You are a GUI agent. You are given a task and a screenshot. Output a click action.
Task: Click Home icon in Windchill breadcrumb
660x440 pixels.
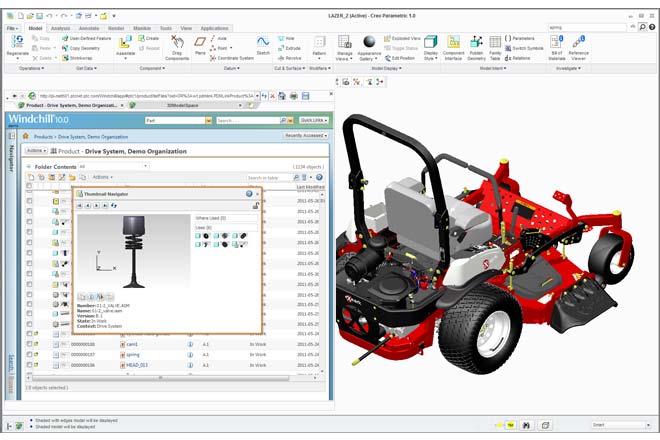(x=26, y=136)
